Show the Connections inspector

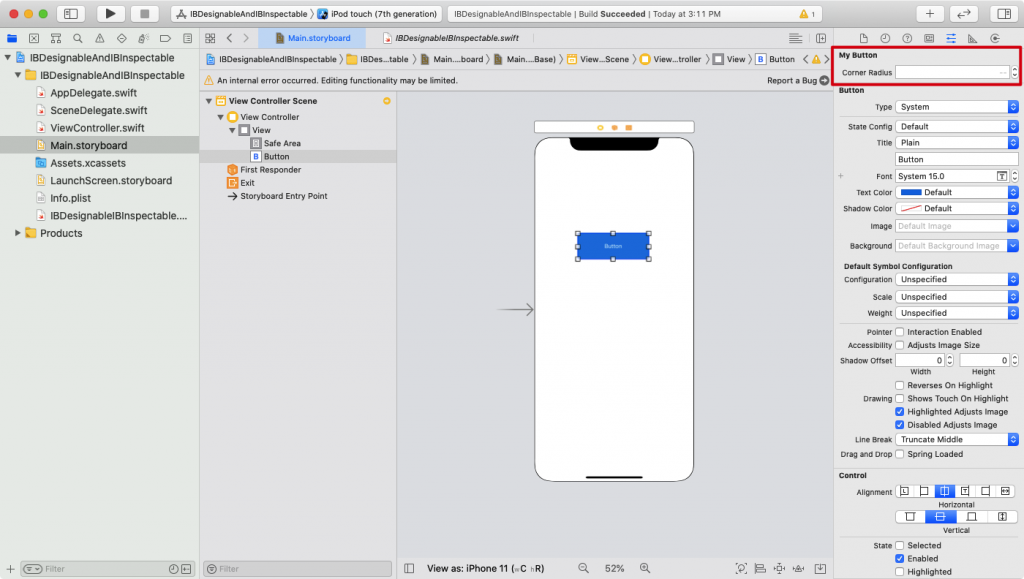click(994, 38)
